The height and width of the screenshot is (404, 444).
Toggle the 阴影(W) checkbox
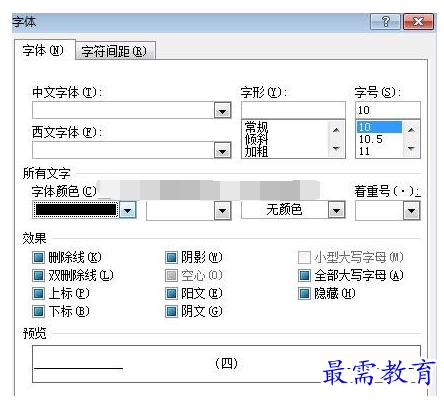(x=171, y=257)
